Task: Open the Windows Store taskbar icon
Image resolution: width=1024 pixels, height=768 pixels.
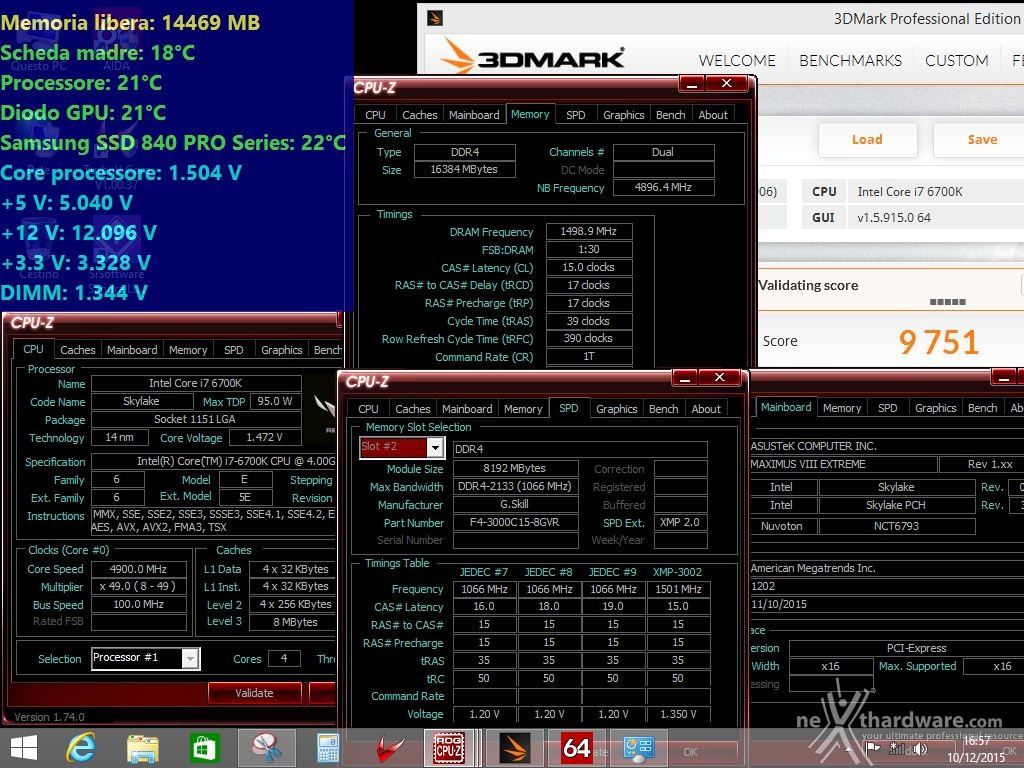Action: pos(204,748)
